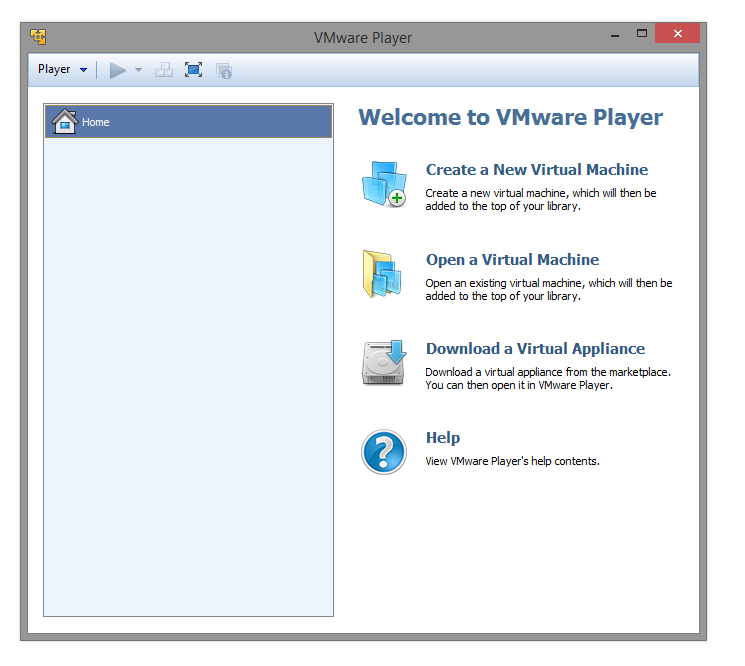Select the Home item in the library

click(x=189, y=122)
